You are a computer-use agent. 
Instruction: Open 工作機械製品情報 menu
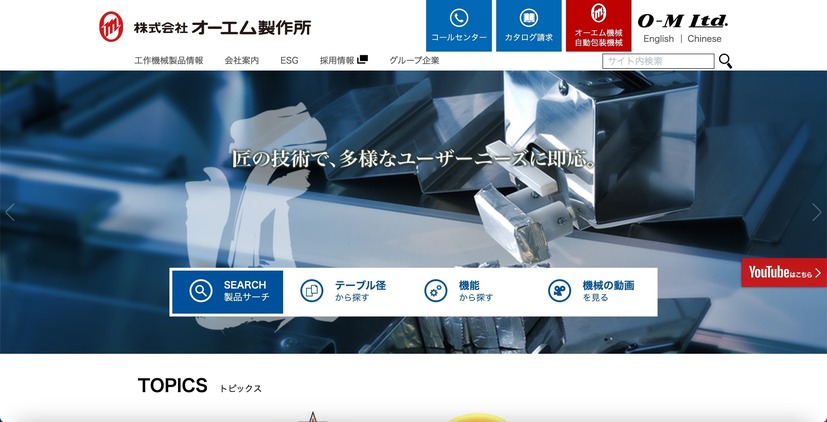pyautogui.click(x=169, y=61)
